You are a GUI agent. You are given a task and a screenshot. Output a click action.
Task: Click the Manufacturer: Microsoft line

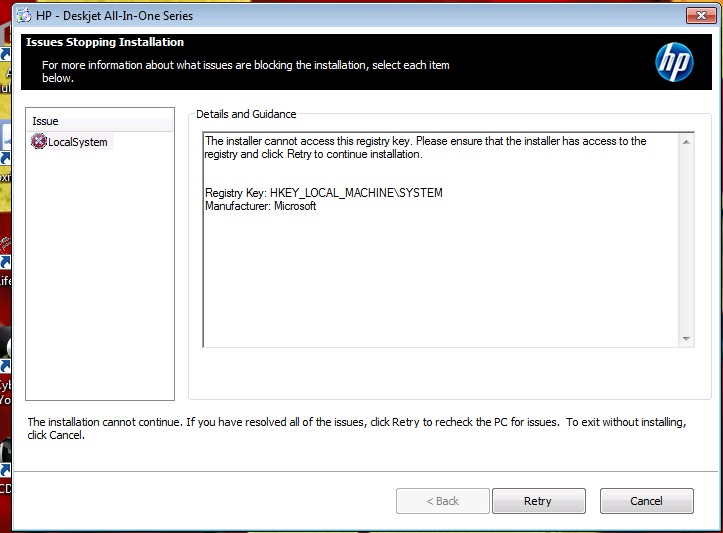tap(261, 206)
